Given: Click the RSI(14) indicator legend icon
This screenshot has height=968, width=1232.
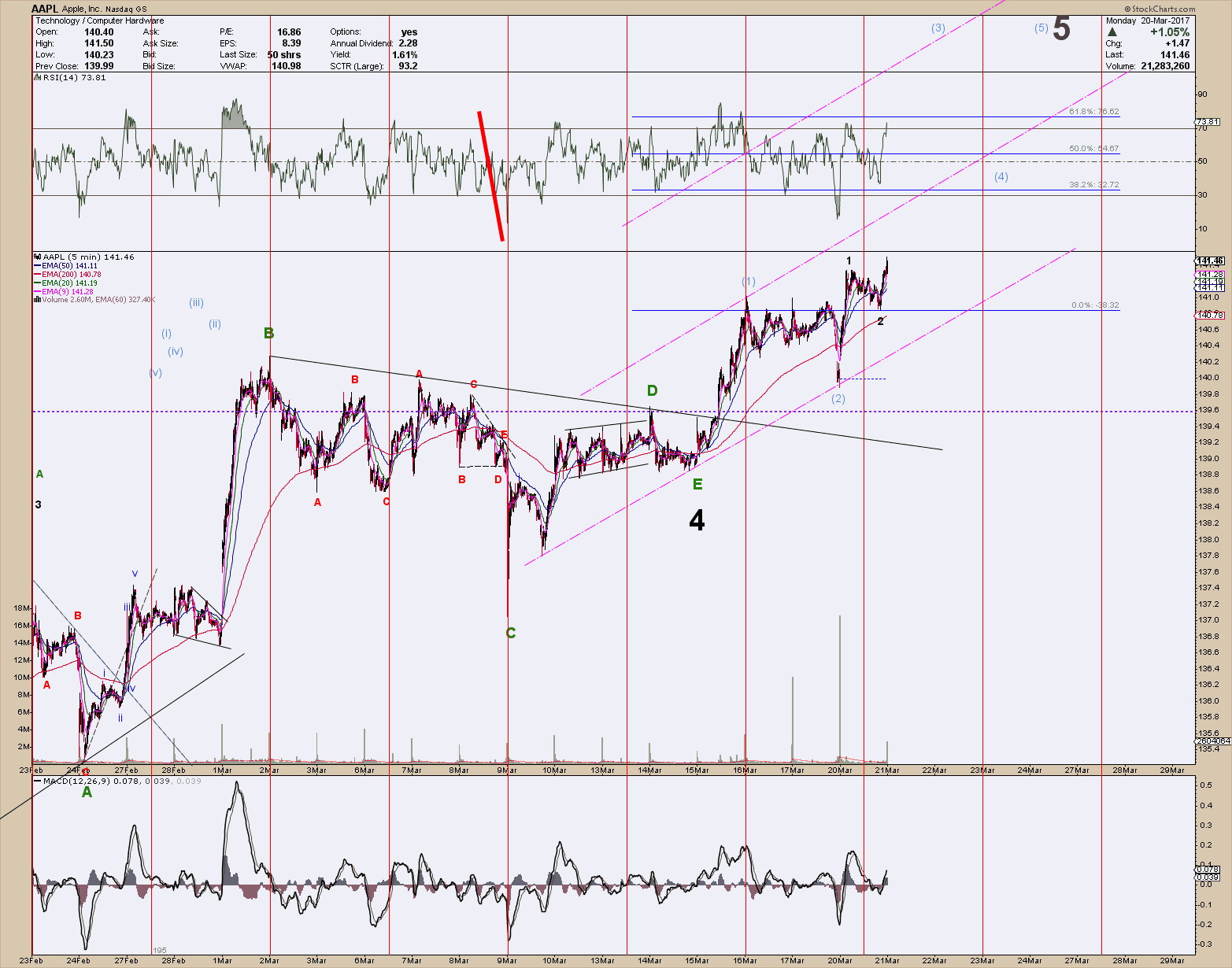Looking at the screenshot, I should (x=38, y=78).
